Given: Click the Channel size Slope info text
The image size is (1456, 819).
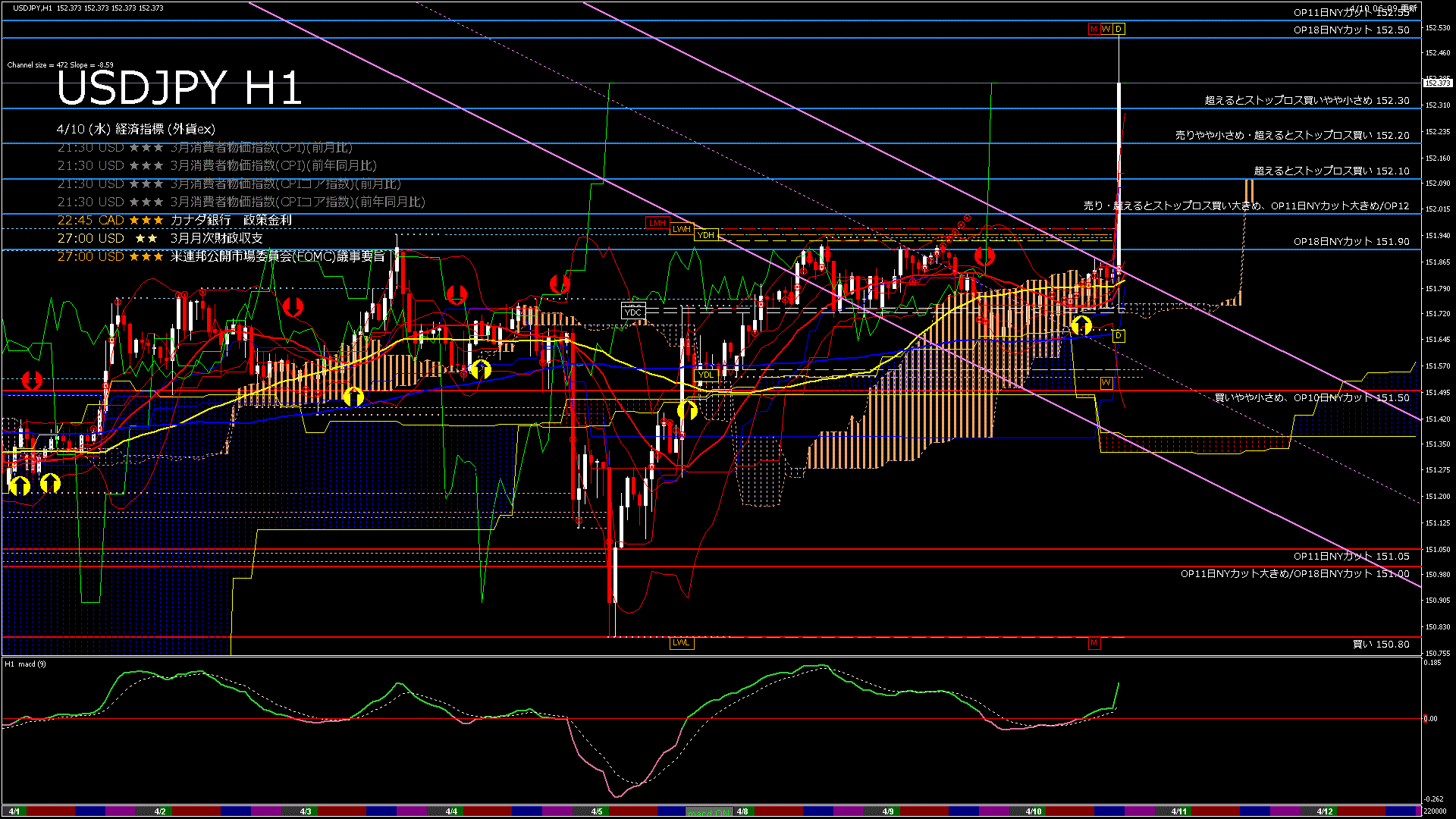Looking at the screenshot, I should pyautogui.click(x=61, y=65).
